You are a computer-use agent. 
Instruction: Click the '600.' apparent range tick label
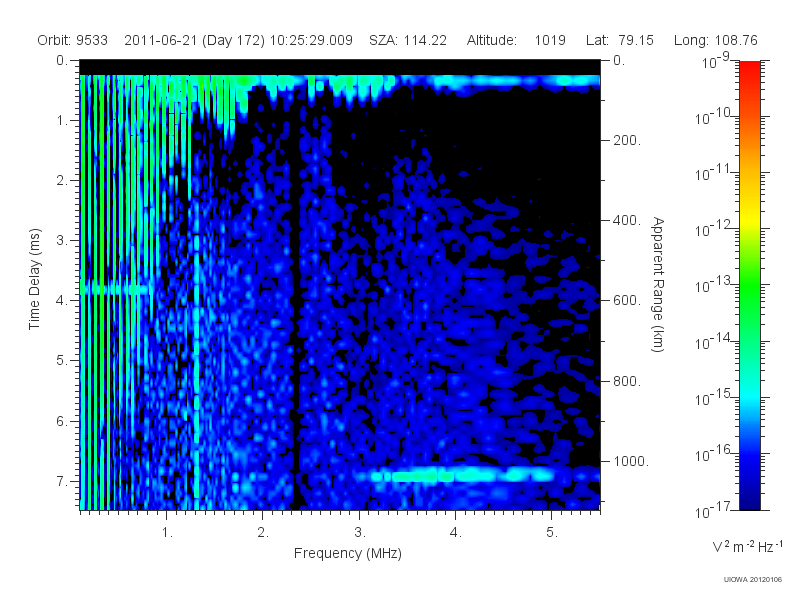(x=627, y=301)
